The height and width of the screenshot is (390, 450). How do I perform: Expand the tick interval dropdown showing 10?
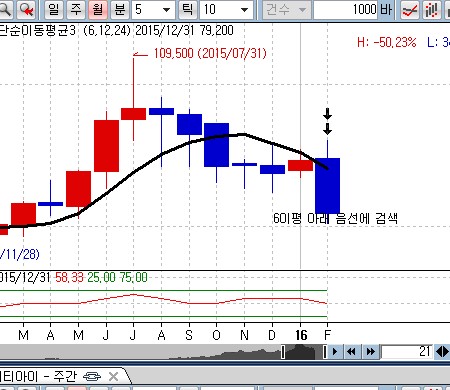[x=226, y=10]
